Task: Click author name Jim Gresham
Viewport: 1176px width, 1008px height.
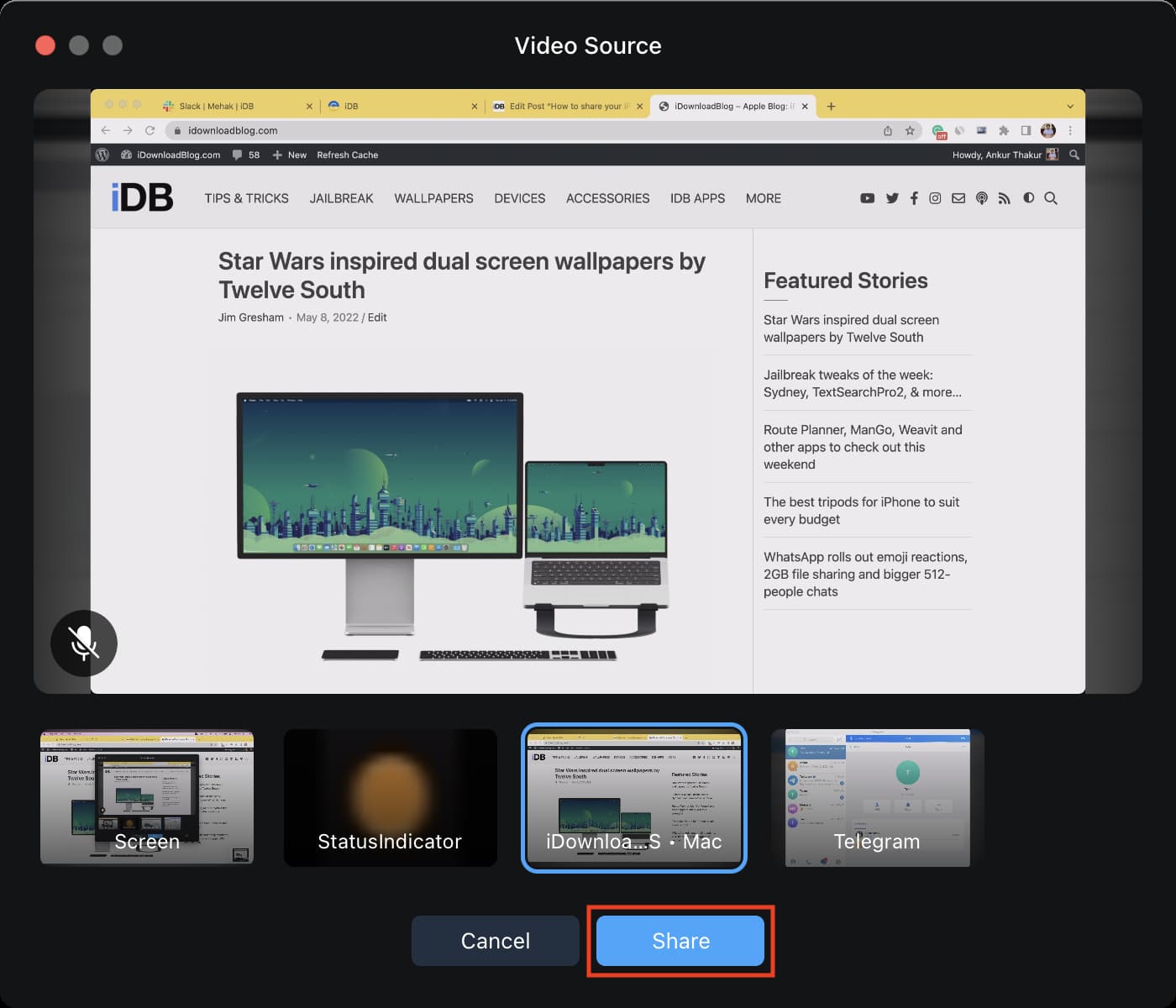Action: pyautogui.click(x=251, y=318)
